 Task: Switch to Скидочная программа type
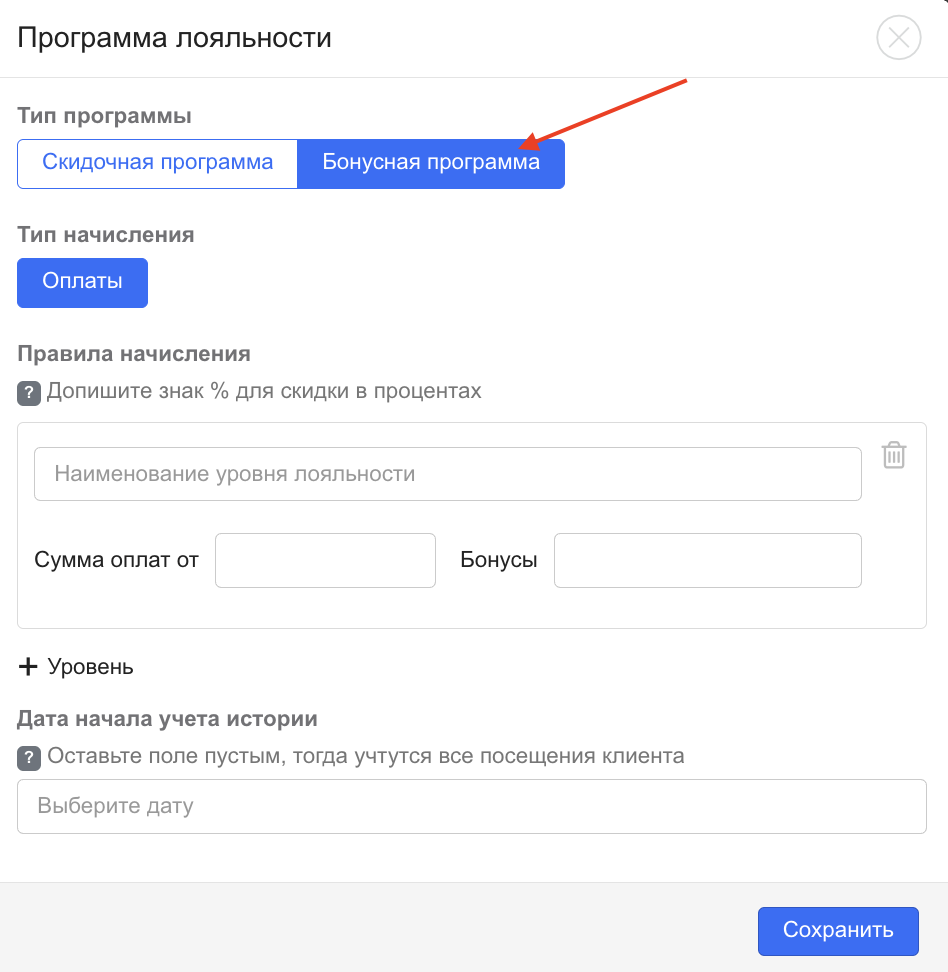[157, 163]
